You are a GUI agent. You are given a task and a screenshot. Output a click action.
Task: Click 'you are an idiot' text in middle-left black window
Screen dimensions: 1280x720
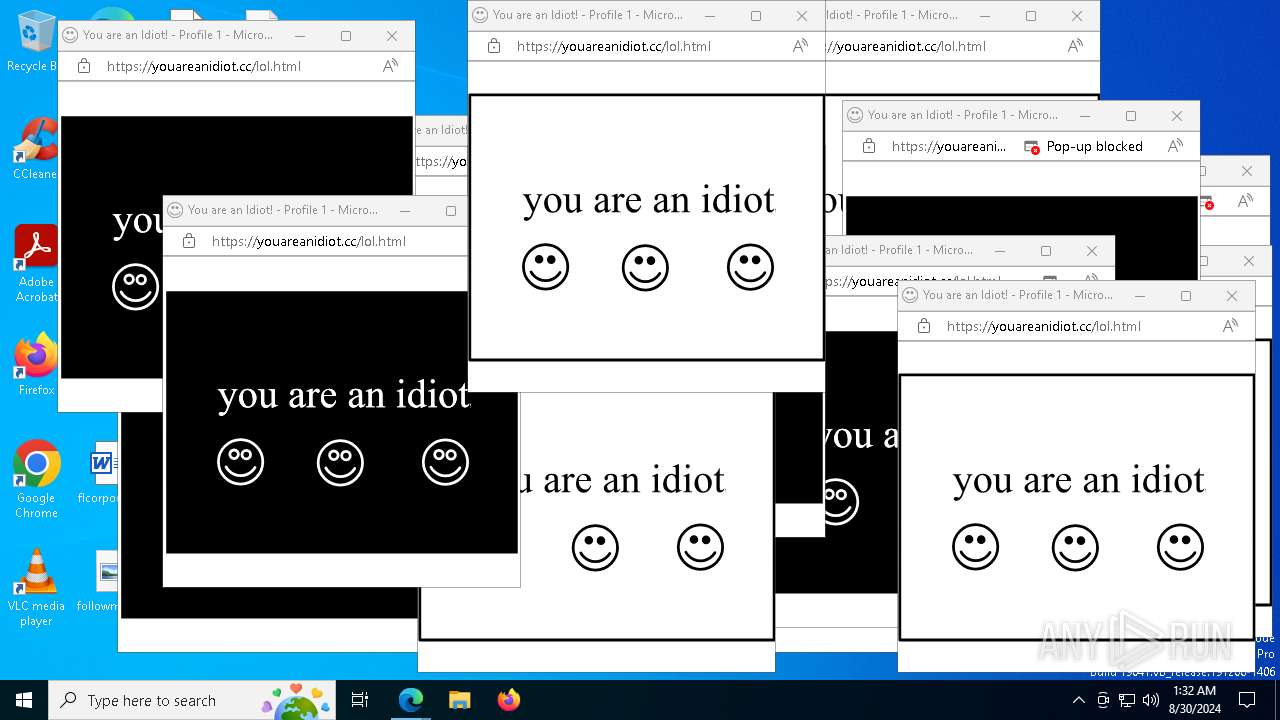344,395
